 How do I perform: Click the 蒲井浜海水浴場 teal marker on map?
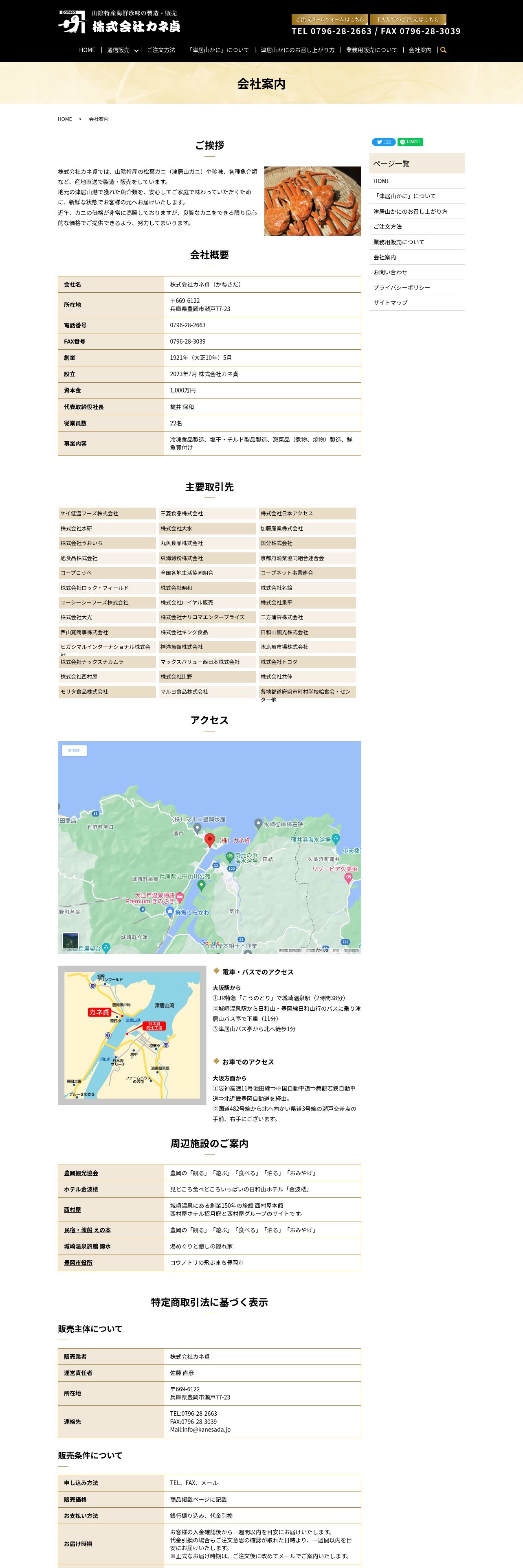click(x=336, y=839)
